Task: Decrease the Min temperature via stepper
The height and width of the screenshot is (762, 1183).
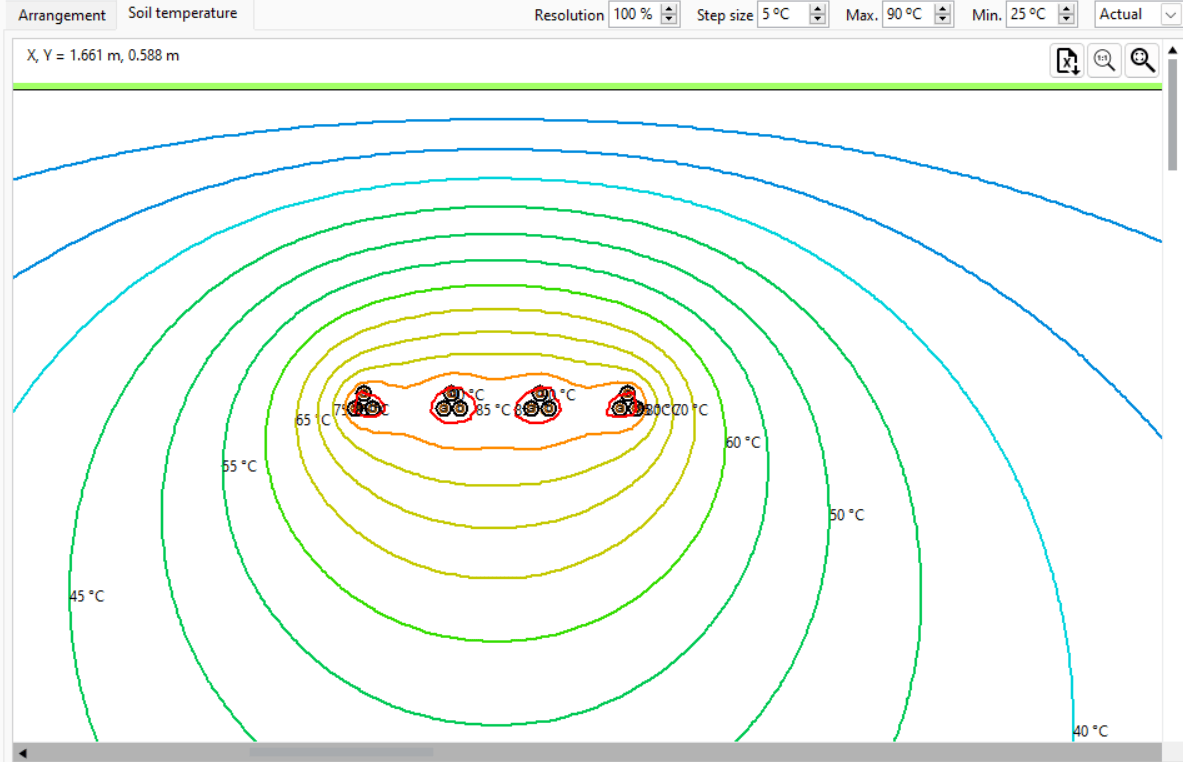Action: click(1066, 19)
